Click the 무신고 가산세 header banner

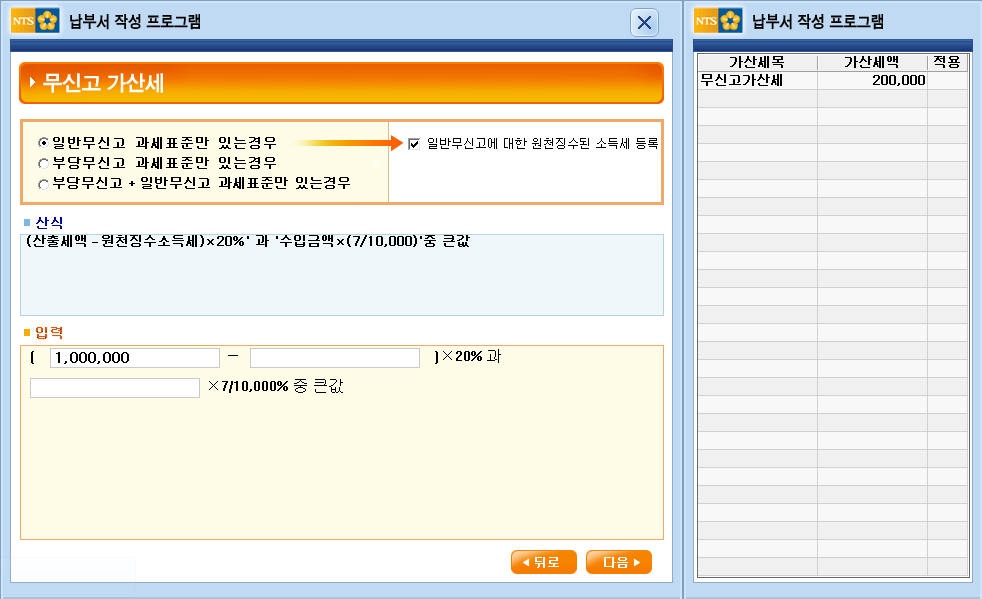[341, 83]
